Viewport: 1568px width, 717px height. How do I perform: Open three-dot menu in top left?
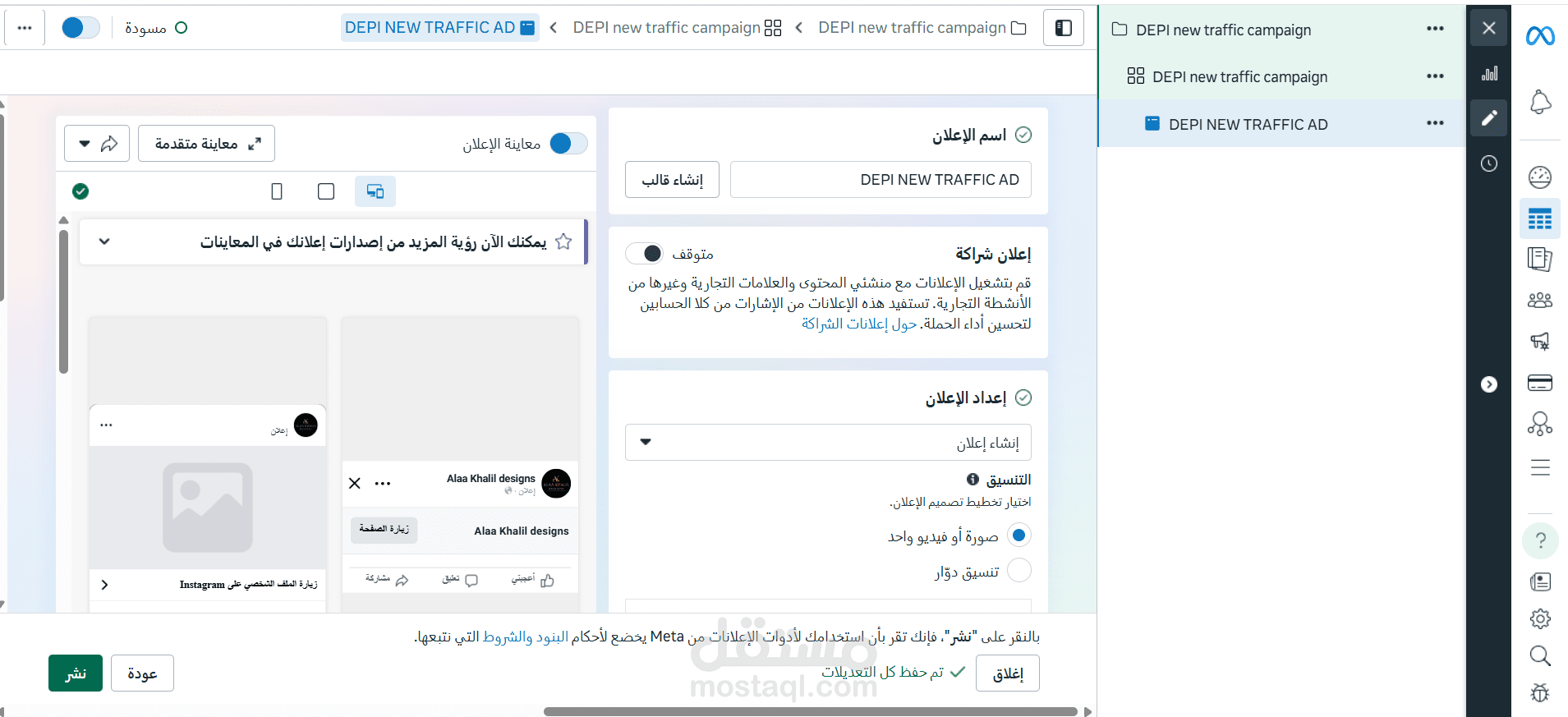coord(25,28)
